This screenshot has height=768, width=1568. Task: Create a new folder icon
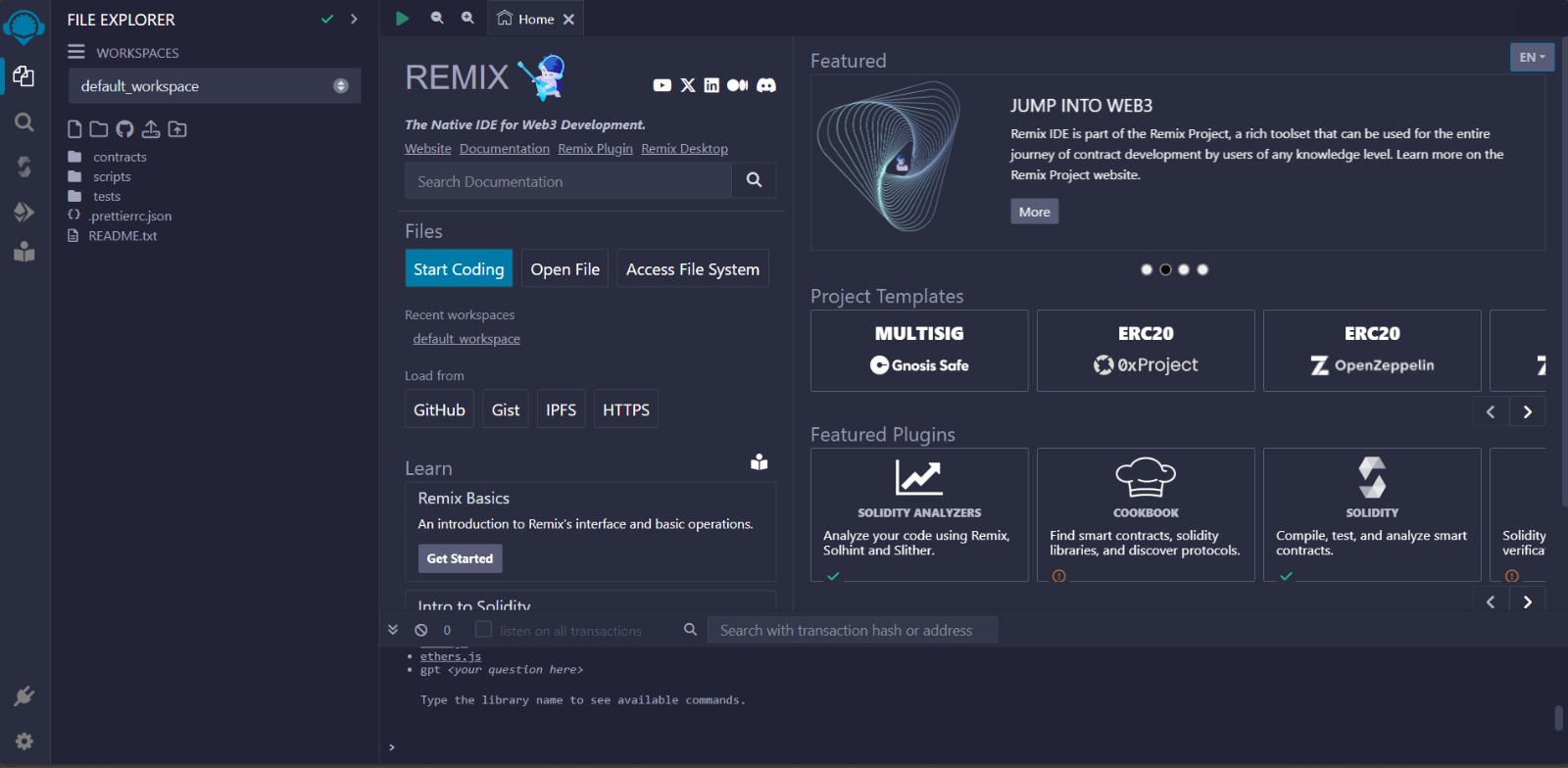point(99,129)
